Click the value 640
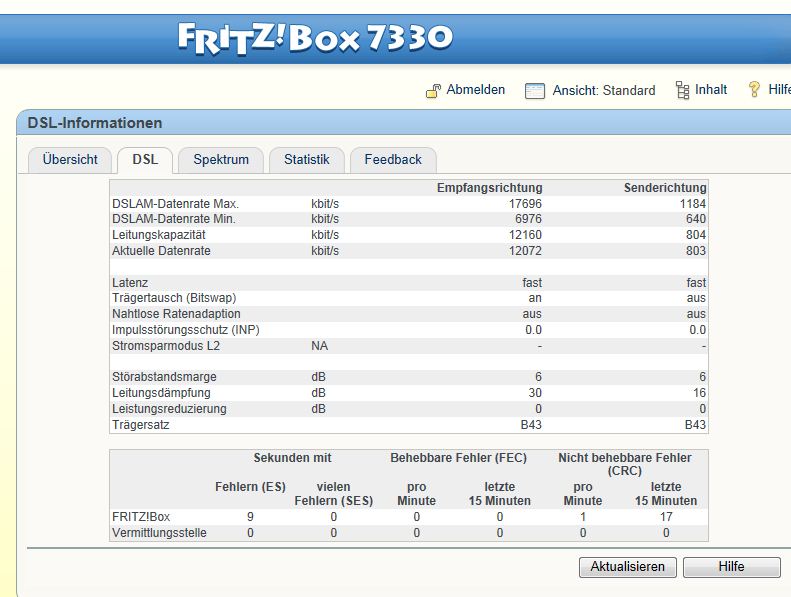 tap(696, 219)
